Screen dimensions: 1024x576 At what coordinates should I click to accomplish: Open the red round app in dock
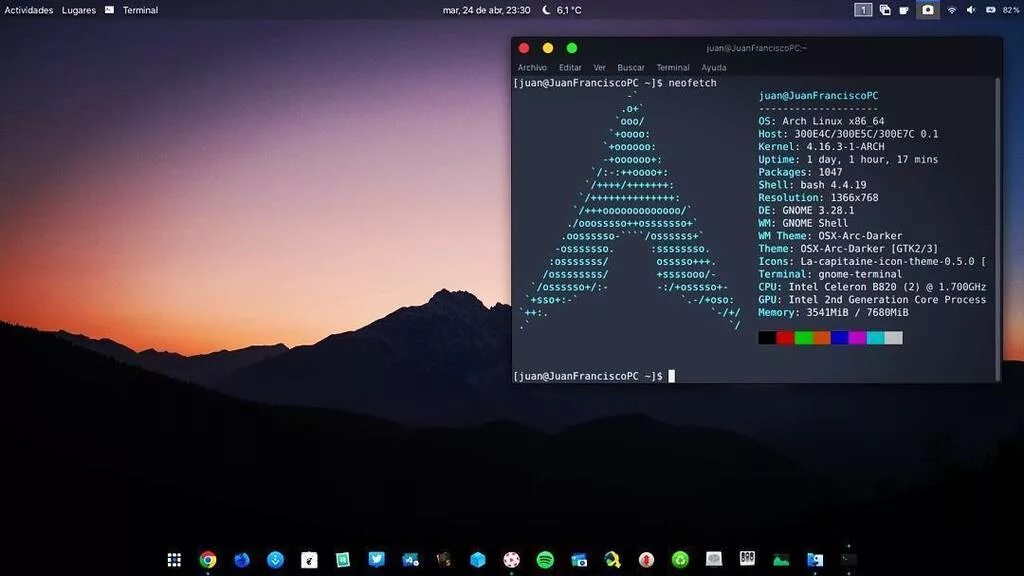click(x=647, y=560)
